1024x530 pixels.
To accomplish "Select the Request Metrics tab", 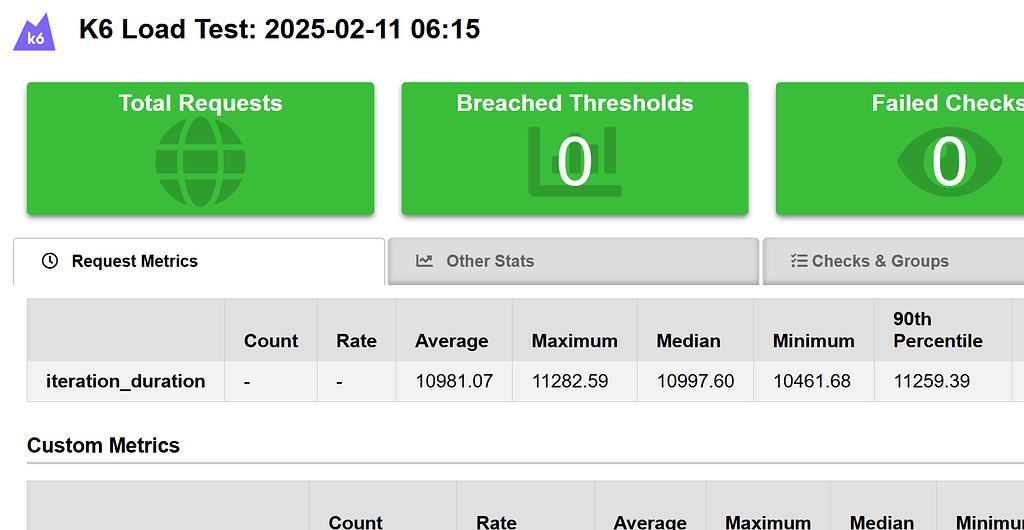I will pos(199,261).
